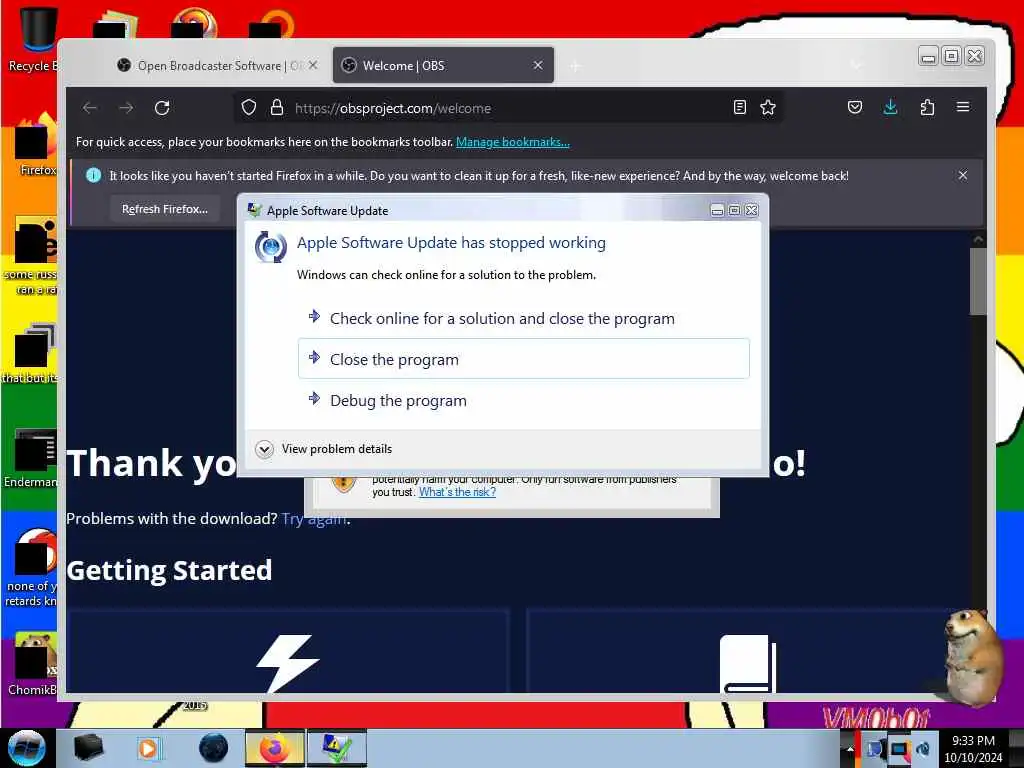1024x768 pixels.
Task: Open the black box taskbar icon
Action: (88, 748)
